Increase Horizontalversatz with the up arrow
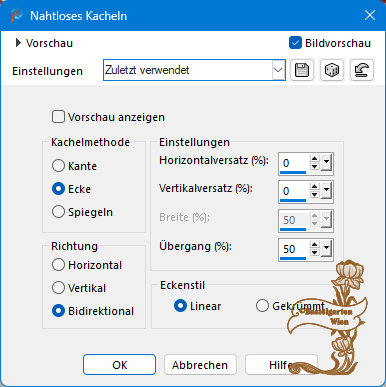This screenshot has height=387, width=386. (x=315, y=159)
